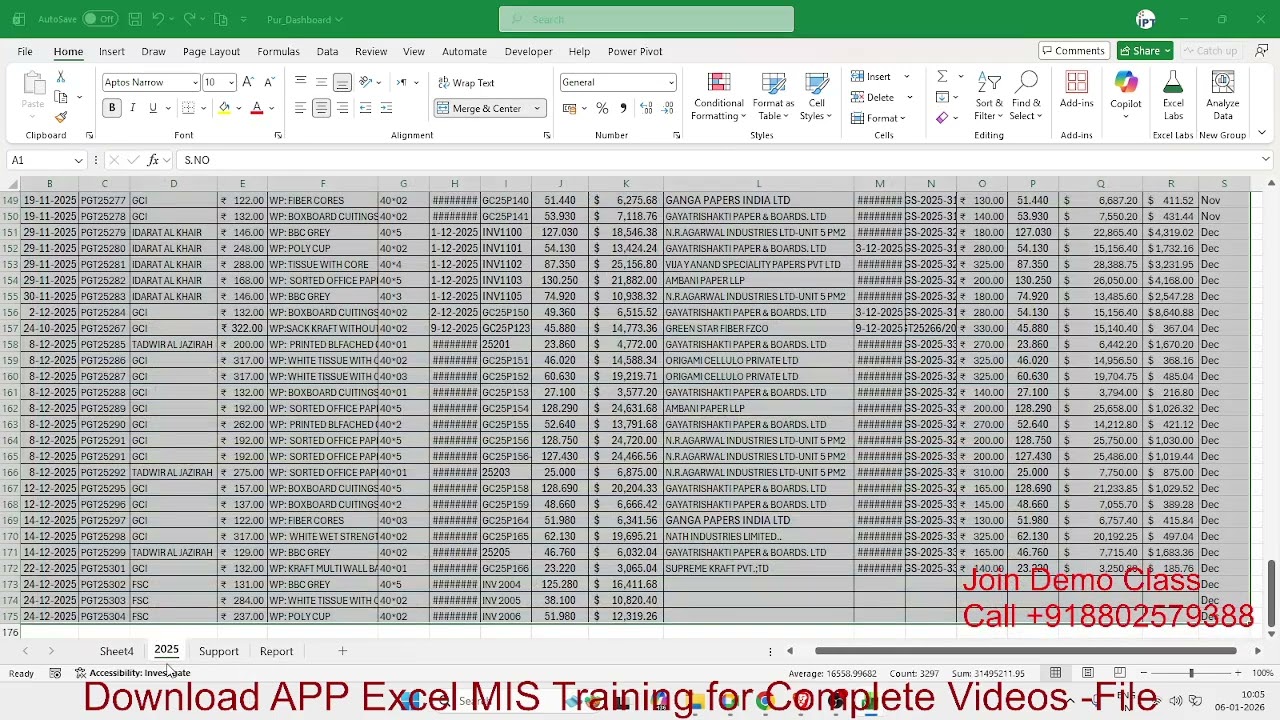Open the Power Pivot ribbon tab

pyautogui.click(x=635, y=51)
